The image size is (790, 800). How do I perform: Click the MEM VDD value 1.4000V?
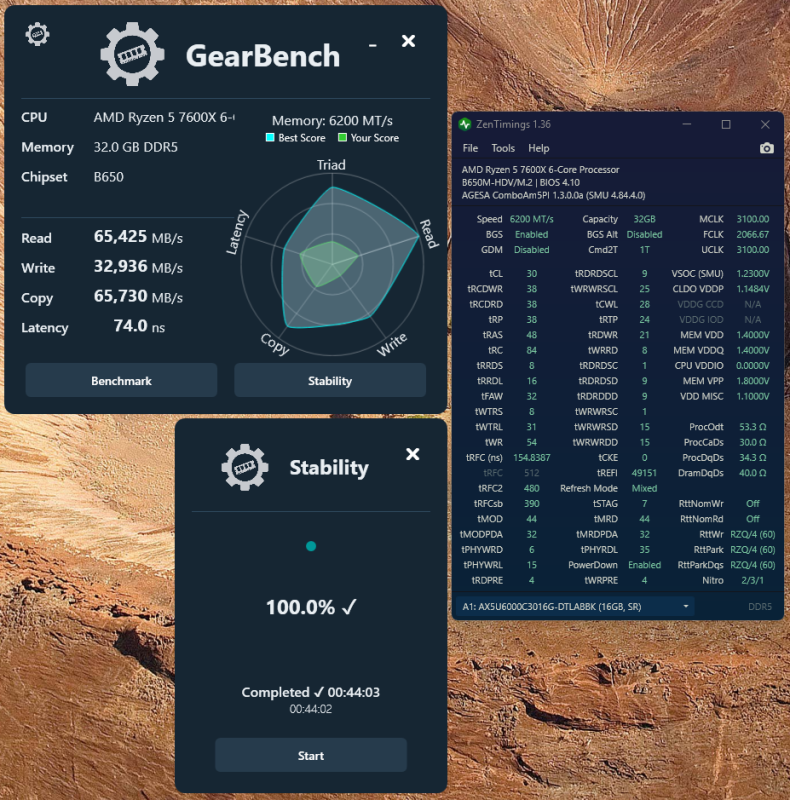click(752, 335)
